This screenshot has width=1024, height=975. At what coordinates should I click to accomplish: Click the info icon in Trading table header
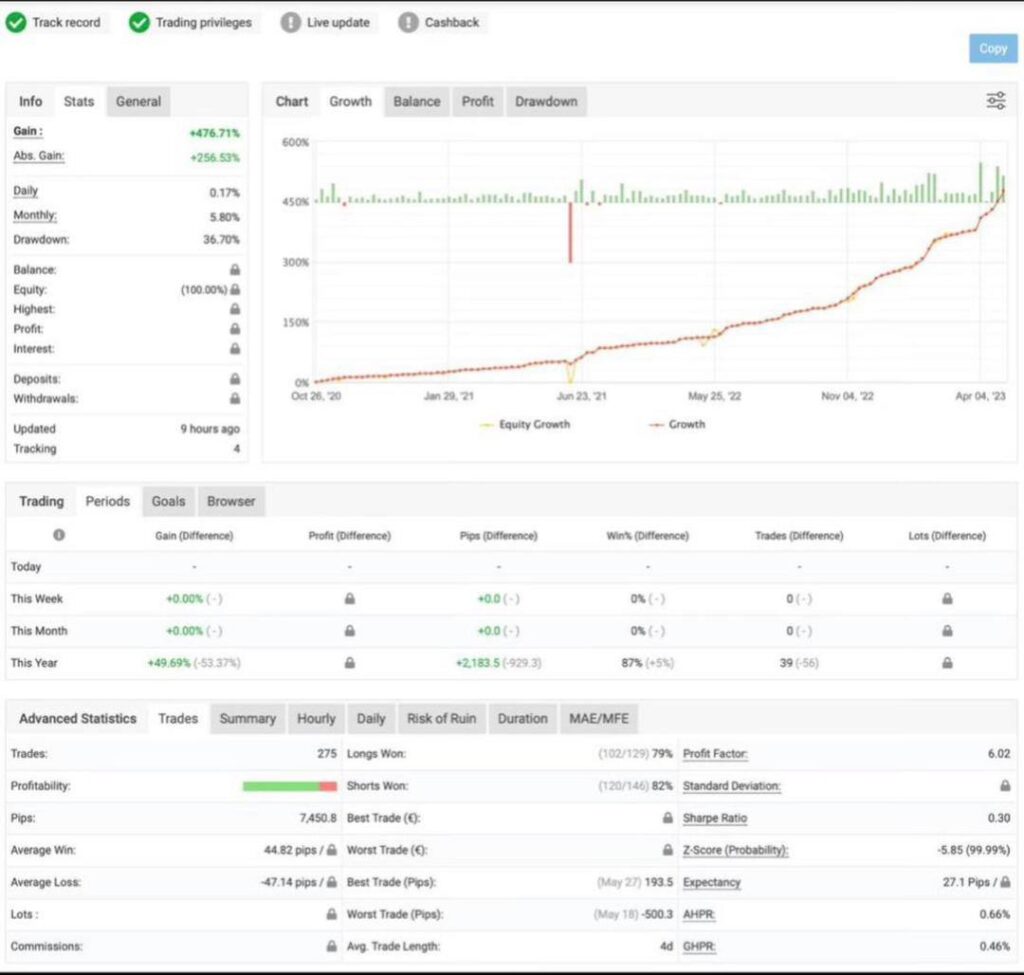coord(59,535)
